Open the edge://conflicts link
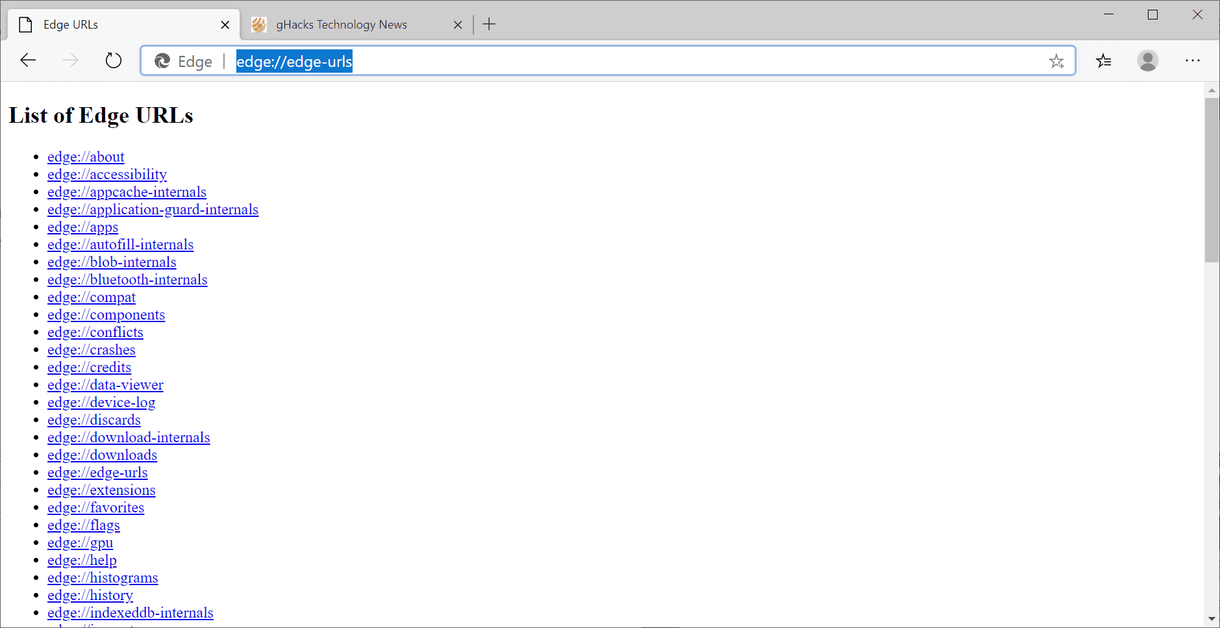 point(95,332)
